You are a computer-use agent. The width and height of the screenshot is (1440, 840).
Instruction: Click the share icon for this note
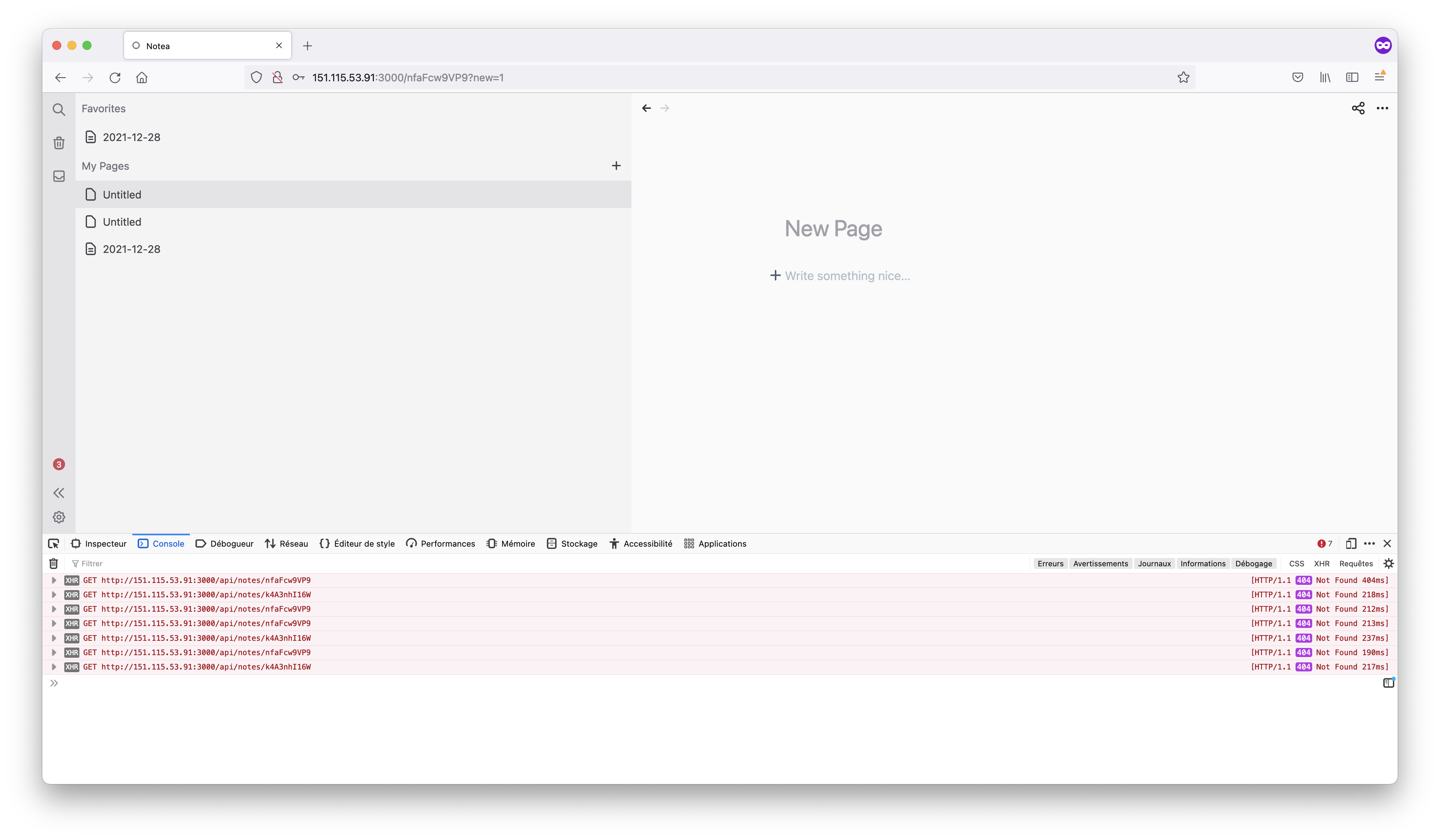click(x=1358, y=108)
